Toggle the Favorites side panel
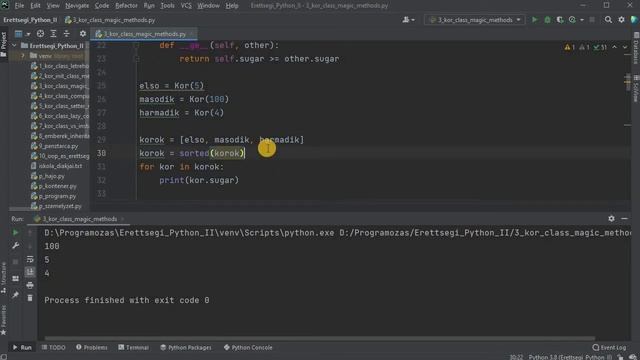Image resolution: width=640 pixels, height=360 pixels. [x=4, y=320]
